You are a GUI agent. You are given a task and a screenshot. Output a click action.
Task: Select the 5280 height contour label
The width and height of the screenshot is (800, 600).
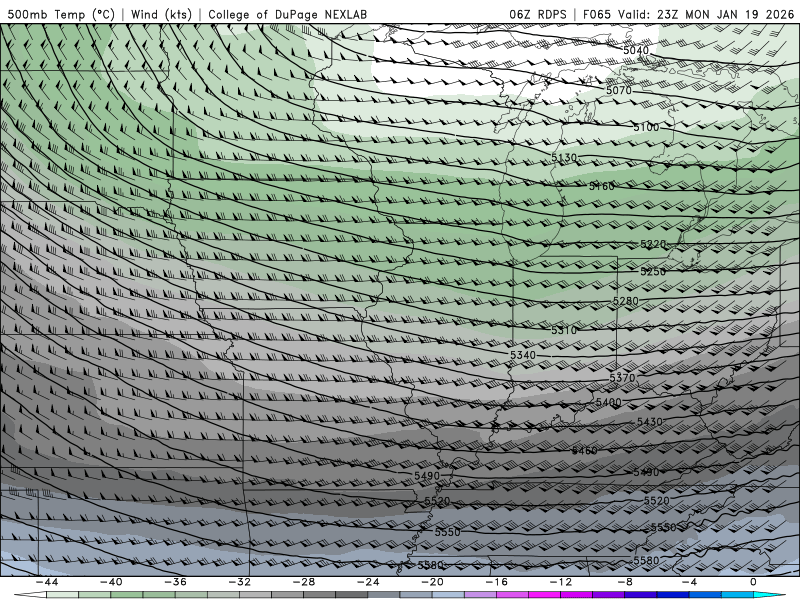(x=626, y=301)
